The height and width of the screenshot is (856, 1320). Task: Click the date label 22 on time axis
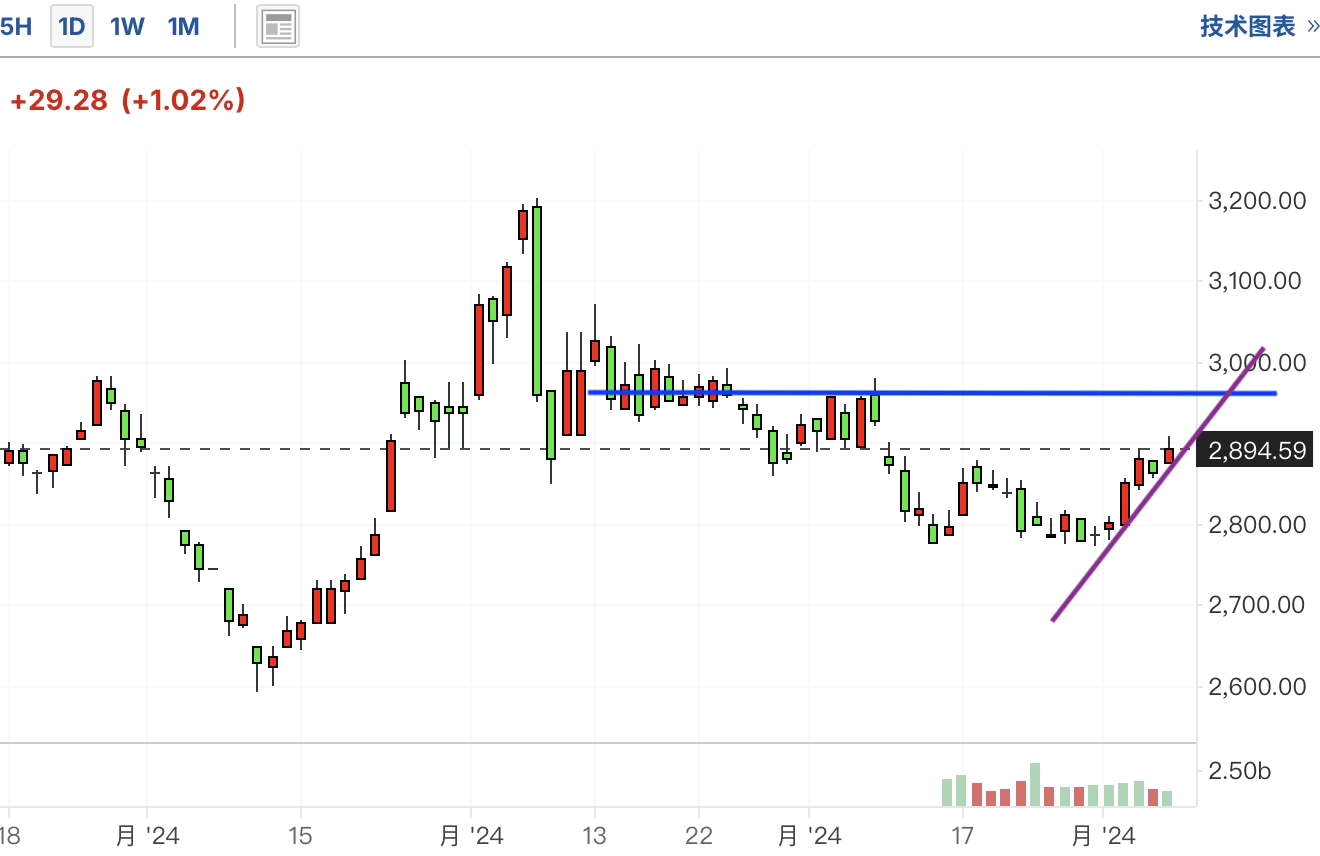[x=699, y=835]
